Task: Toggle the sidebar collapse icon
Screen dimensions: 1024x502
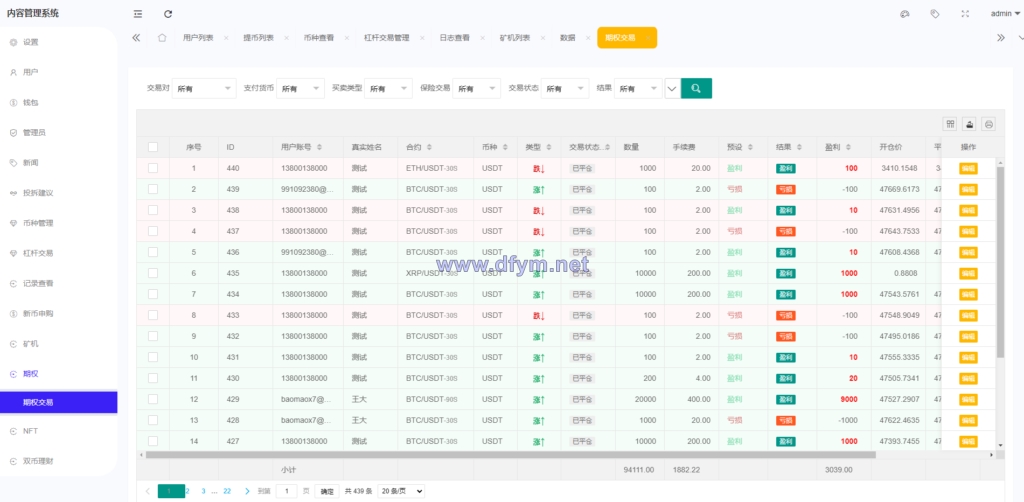Action: tap(137, 14)
